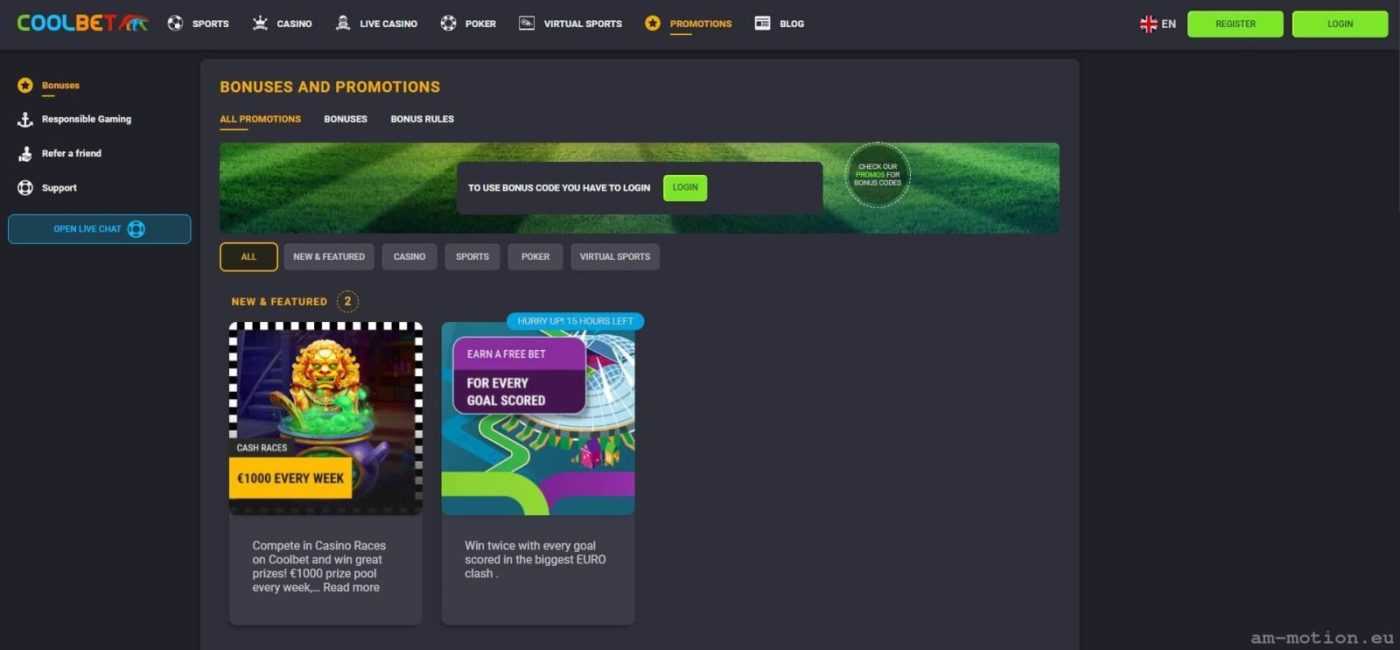The image size is (1400, 650).
Task: Click the Bonuses star icon in sidebar
Action: 25,85
